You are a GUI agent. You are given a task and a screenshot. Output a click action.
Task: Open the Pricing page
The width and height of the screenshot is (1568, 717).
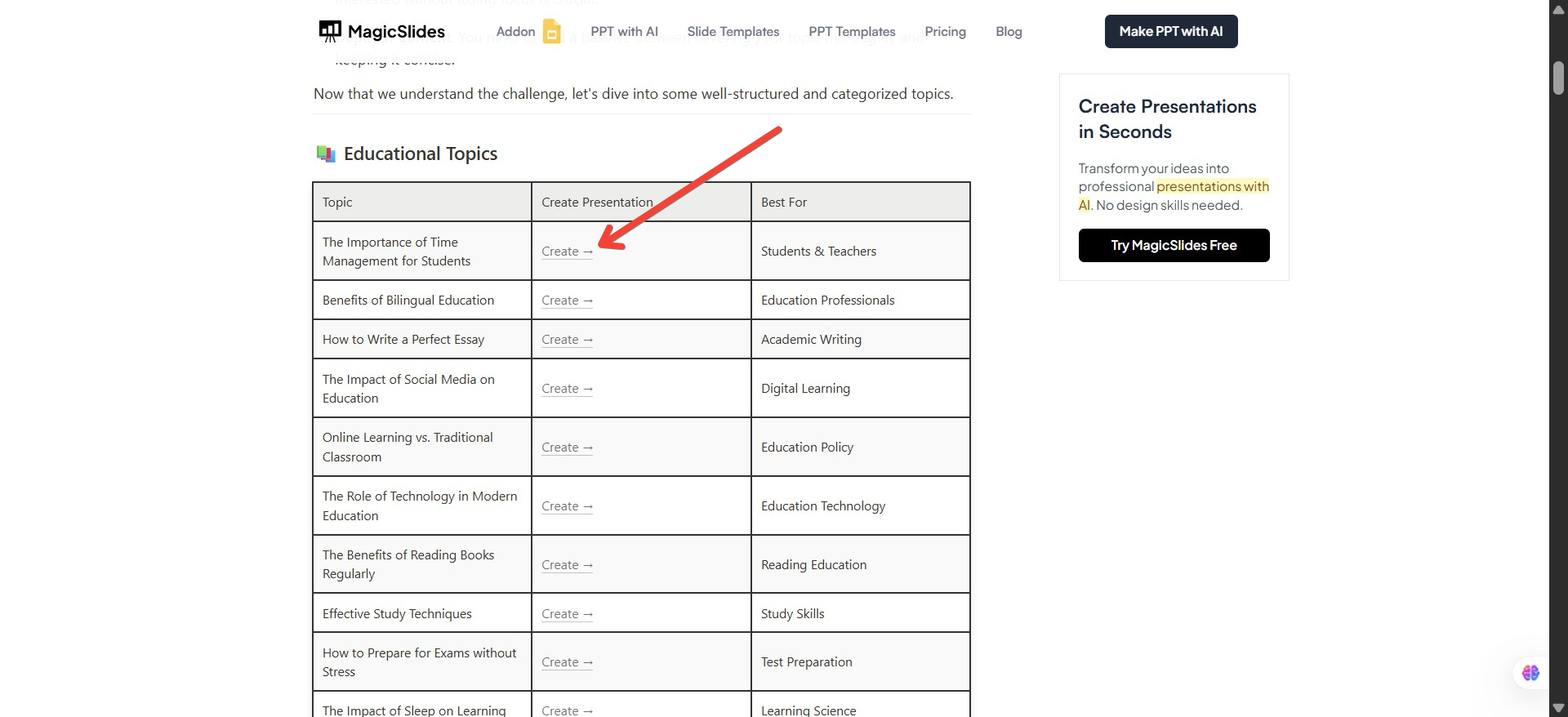[x=945, y=32]
